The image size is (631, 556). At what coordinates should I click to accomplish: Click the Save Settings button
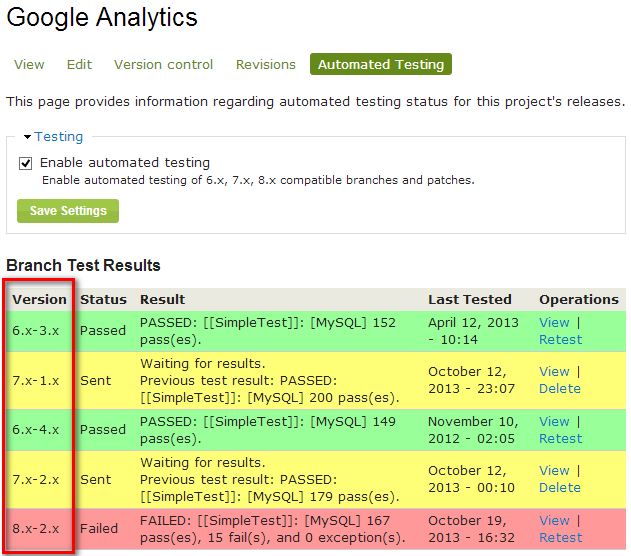[68, 211]
